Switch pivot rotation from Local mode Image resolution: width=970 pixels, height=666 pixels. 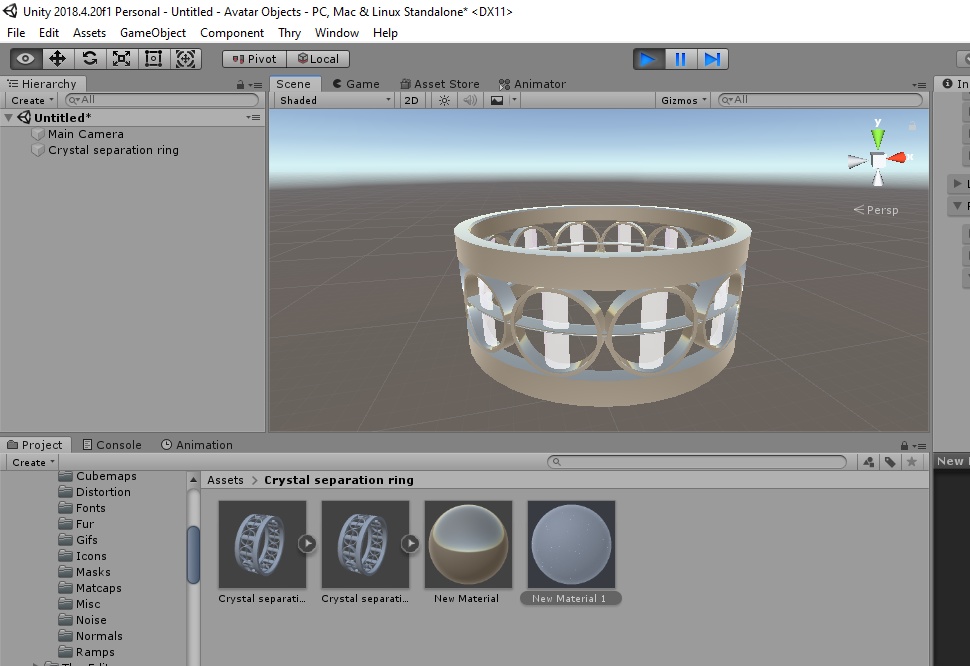318,58
